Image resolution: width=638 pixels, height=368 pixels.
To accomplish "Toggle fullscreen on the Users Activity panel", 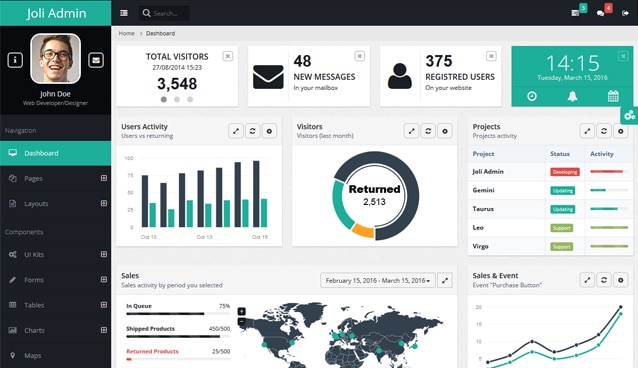I will click(236, 131).
